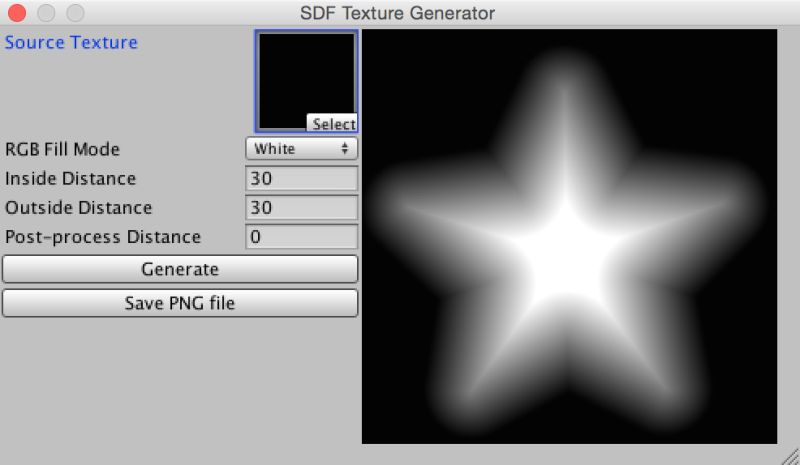The width and height of the screenshot is (800, 465).
Task: Open the RGB Fill Mode dropdown showing White
Action: click(302, 149)
